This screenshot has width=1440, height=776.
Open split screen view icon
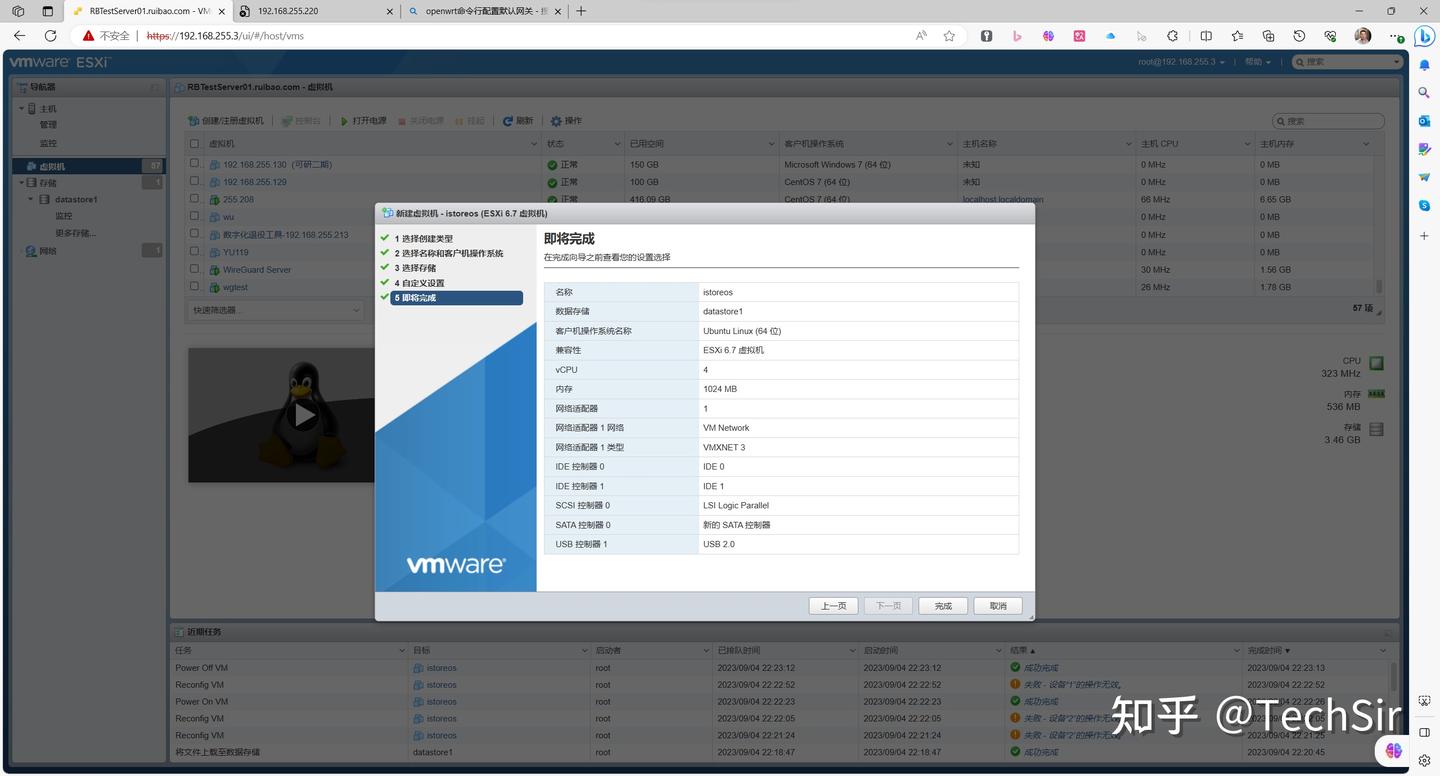[x=1206, y=36]
